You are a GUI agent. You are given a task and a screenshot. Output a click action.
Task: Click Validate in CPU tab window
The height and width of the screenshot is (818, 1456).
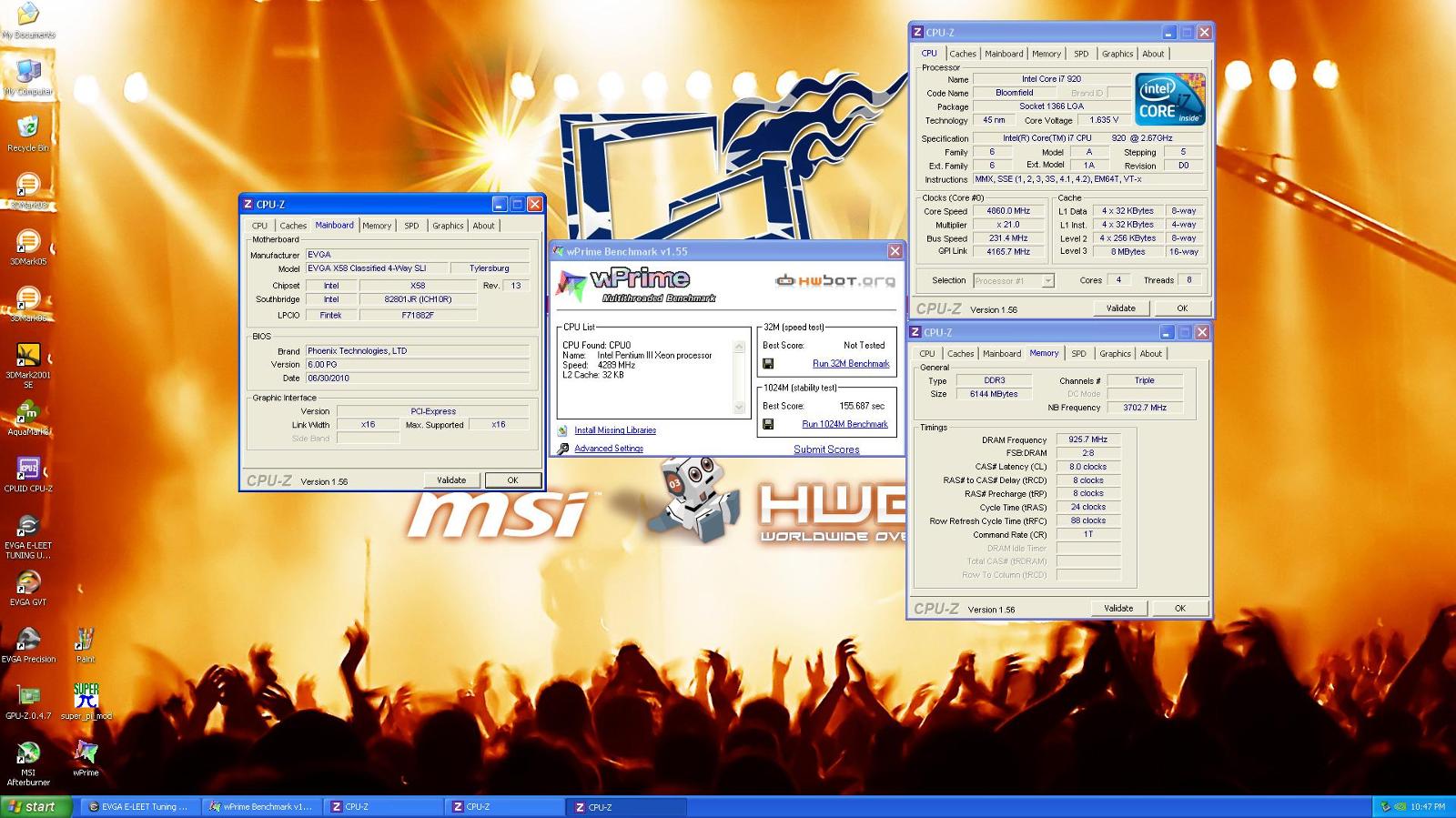point(1121,308)
